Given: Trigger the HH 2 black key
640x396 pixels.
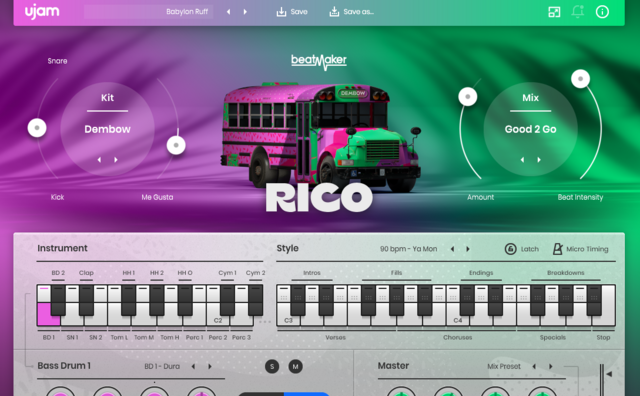Looking at the screenshot, I should click(157, 300).
